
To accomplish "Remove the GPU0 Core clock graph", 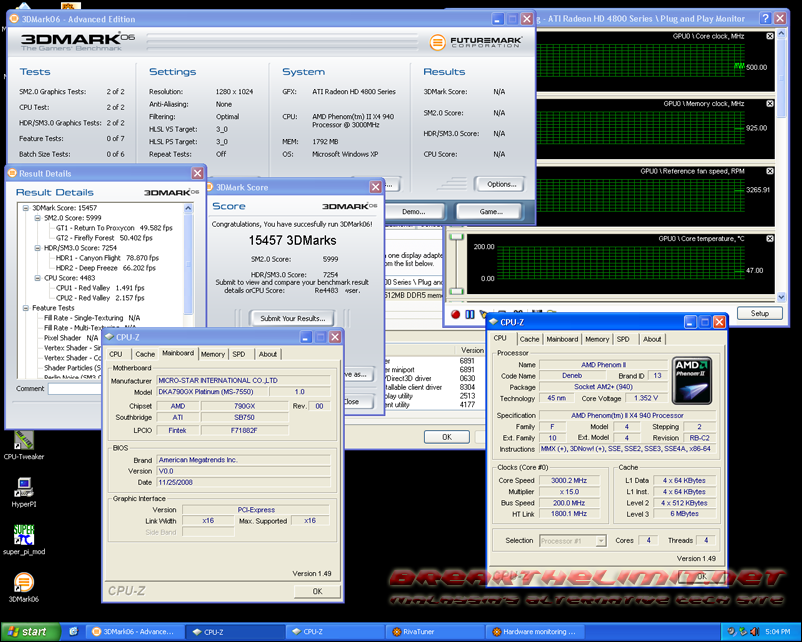I will point(770,36).
